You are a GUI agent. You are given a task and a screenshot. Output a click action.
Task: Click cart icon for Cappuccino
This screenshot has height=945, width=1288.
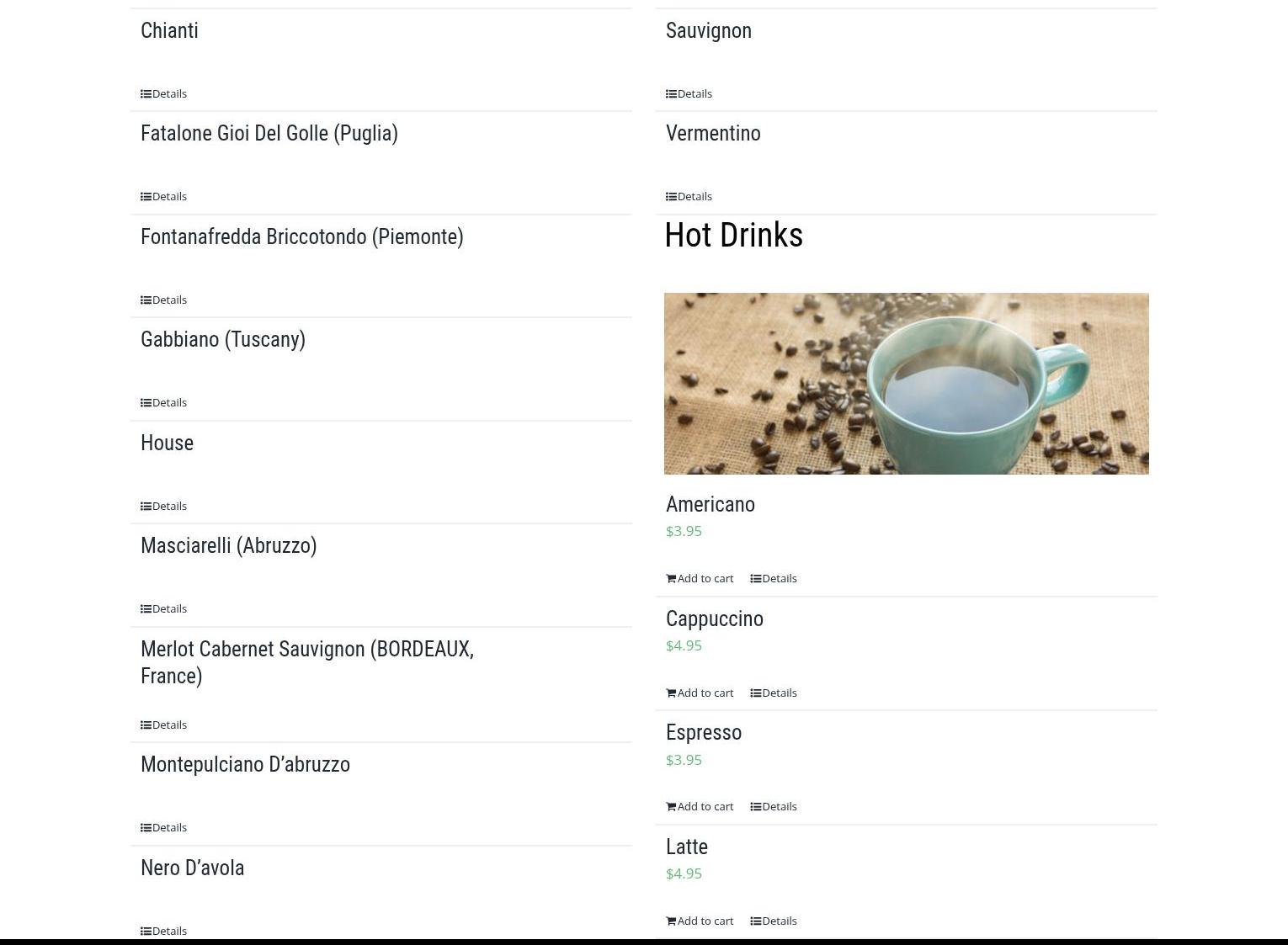(x=671, y=693)
